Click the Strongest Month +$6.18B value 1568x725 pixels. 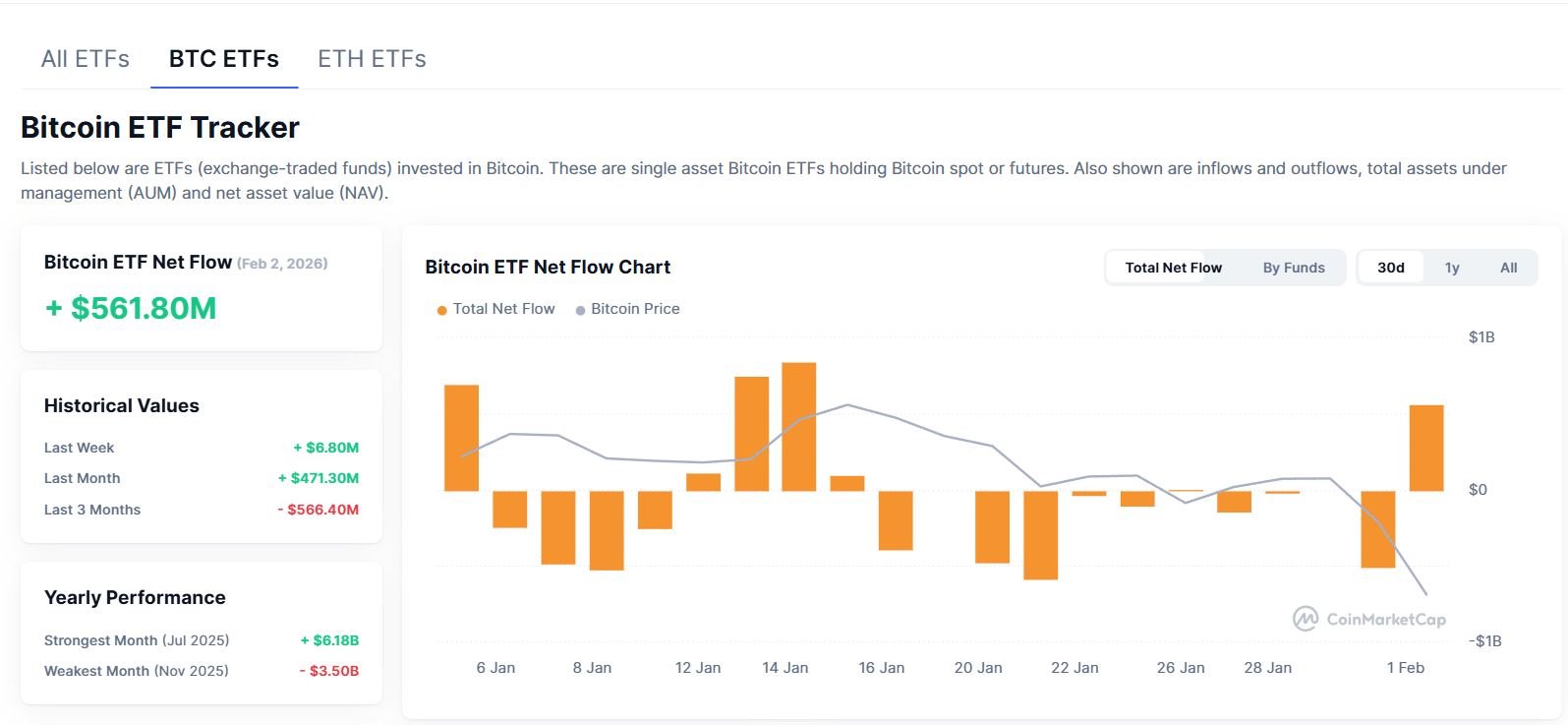(329, 640)
